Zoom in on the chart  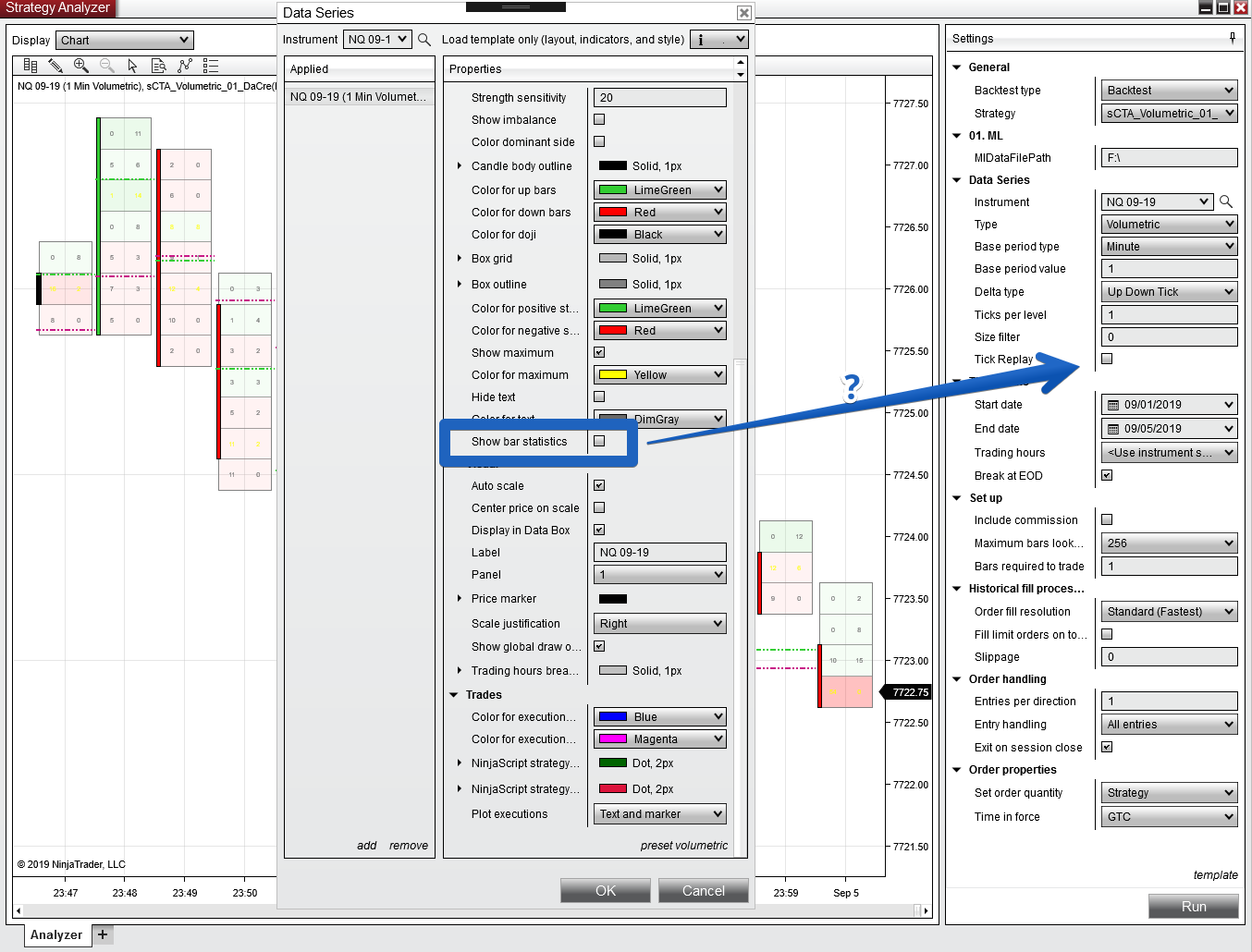(81, 66)
